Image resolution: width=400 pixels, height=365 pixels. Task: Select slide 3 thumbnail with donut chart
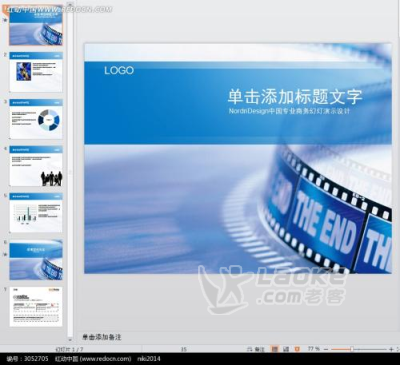pos(36,119)
